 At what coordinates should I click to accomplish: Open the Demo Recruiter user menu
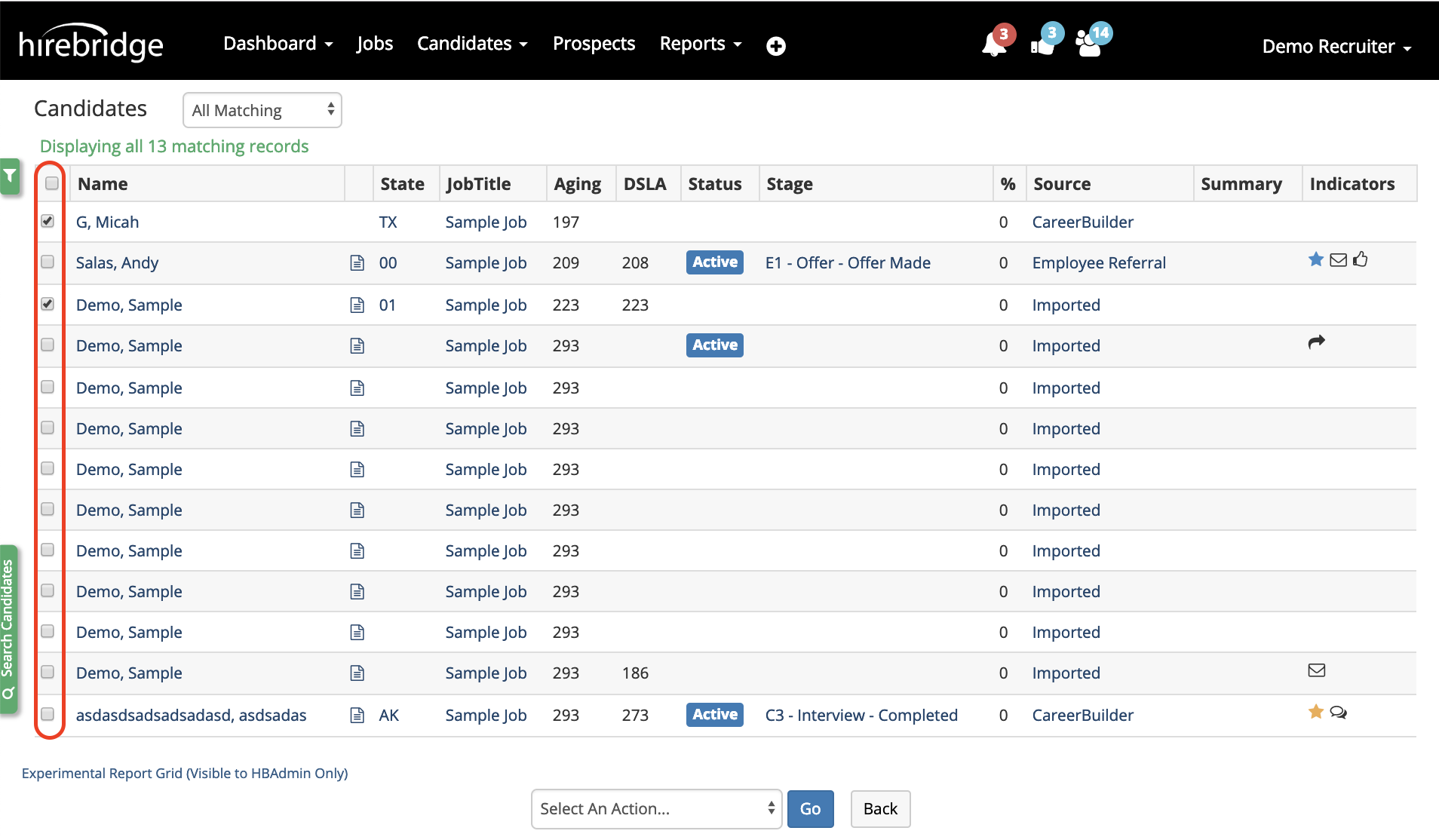pos(1336,46)
